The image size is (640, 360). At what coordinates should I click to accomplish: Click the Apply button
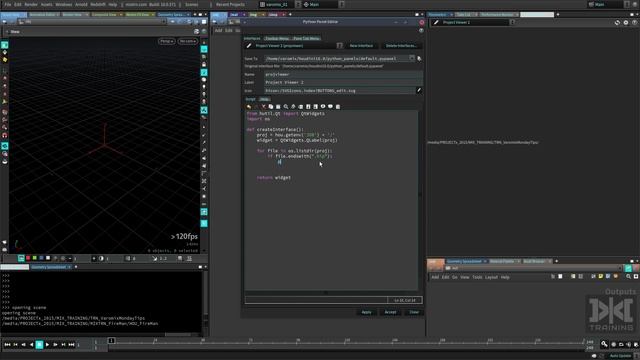tap(367, 312)
